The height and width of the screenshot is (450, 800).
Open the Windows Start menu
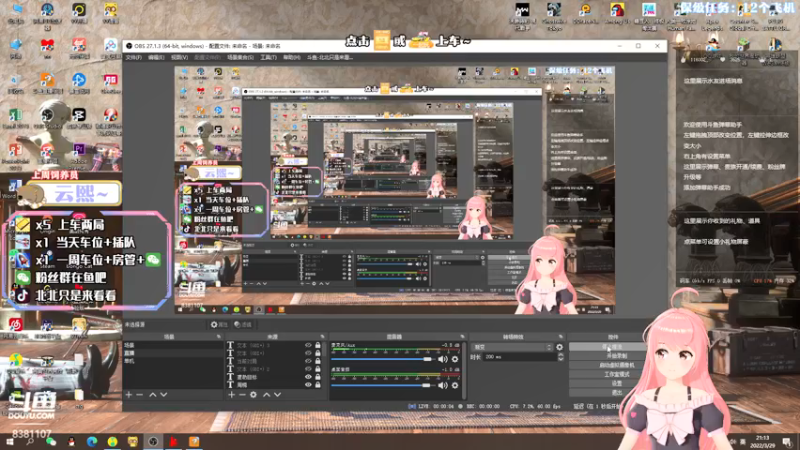[10, 442]
